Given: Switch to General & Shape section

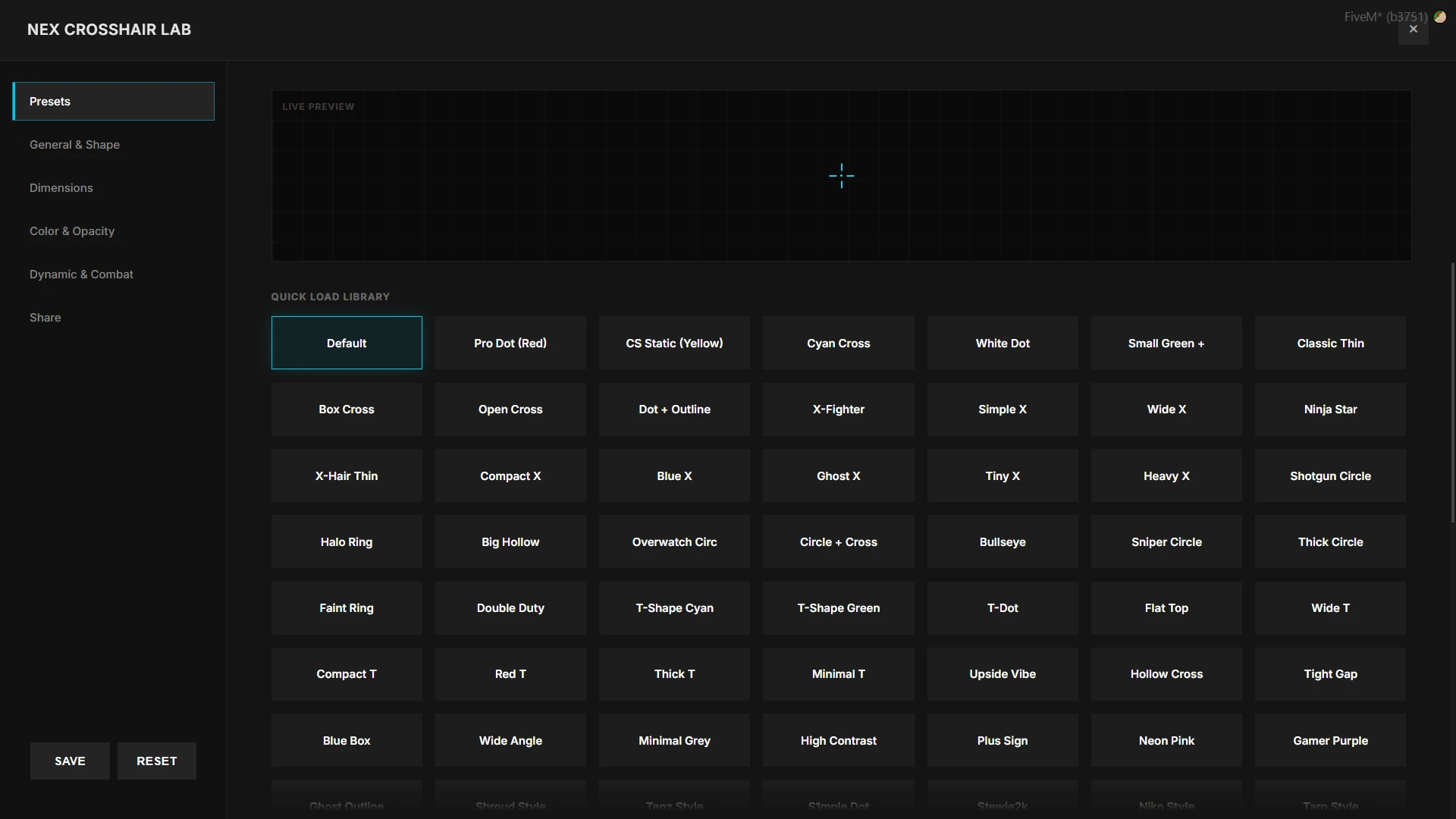Looking at the screenshot, I should tap(114, 145).
